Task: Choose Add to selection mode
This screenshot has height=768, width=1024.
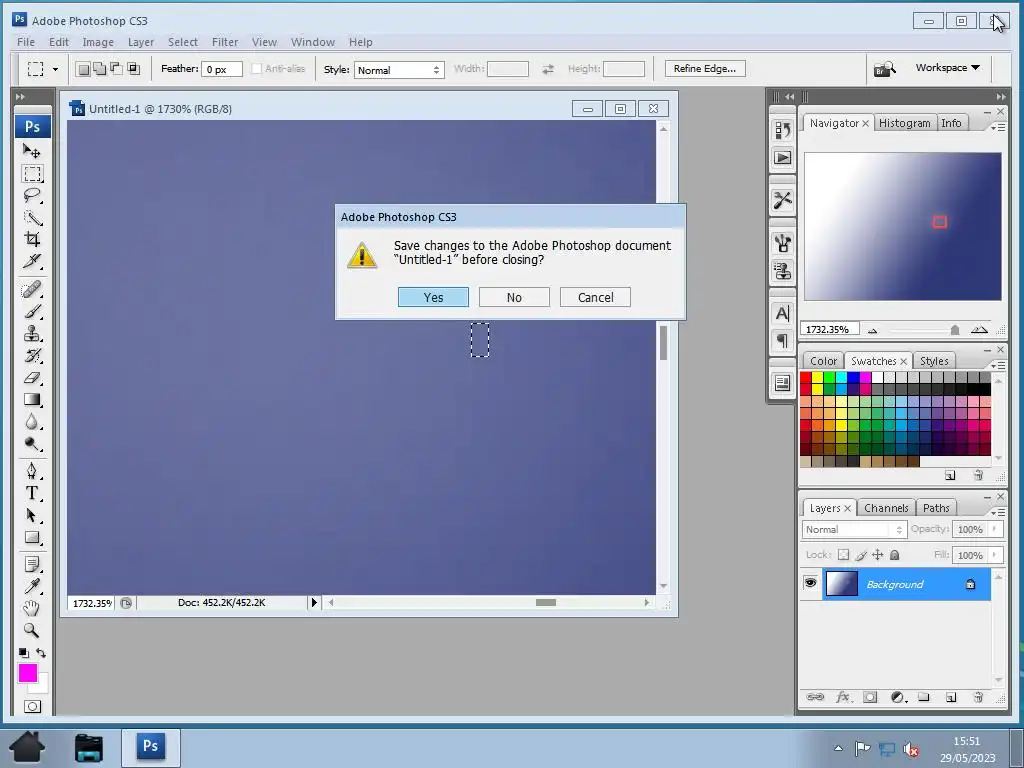Action: tap(100, 69)
